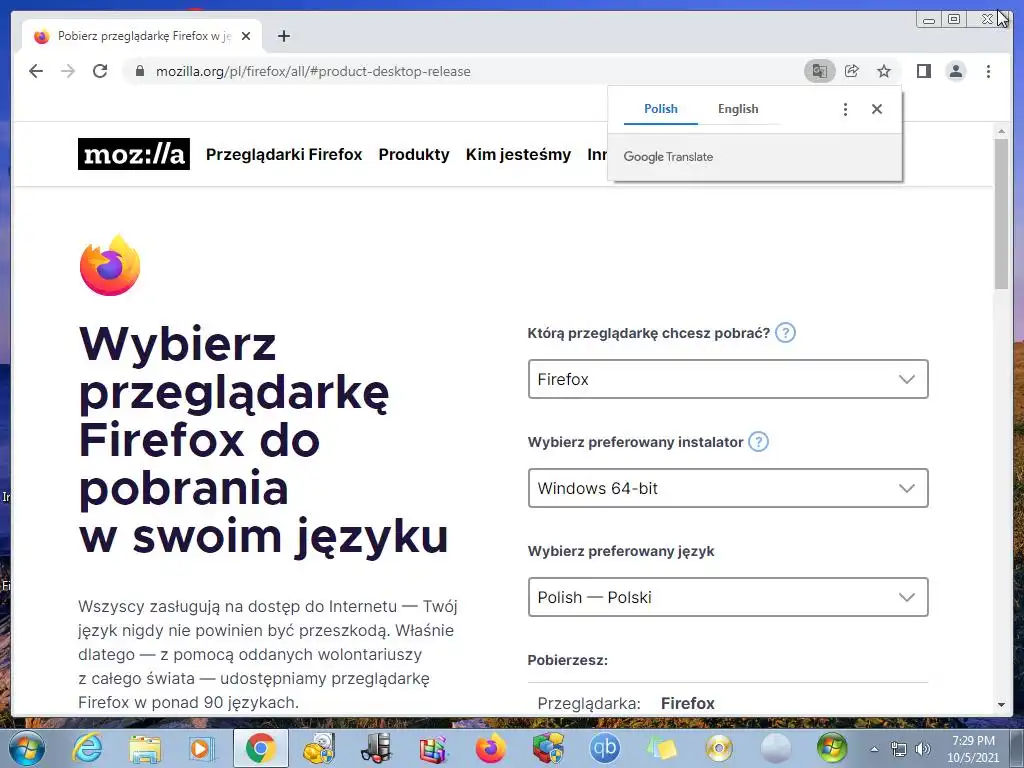
Task: Expand the Windows 64-bit installer dropdown
Action: pyautogui.click(x=728, y=488)
